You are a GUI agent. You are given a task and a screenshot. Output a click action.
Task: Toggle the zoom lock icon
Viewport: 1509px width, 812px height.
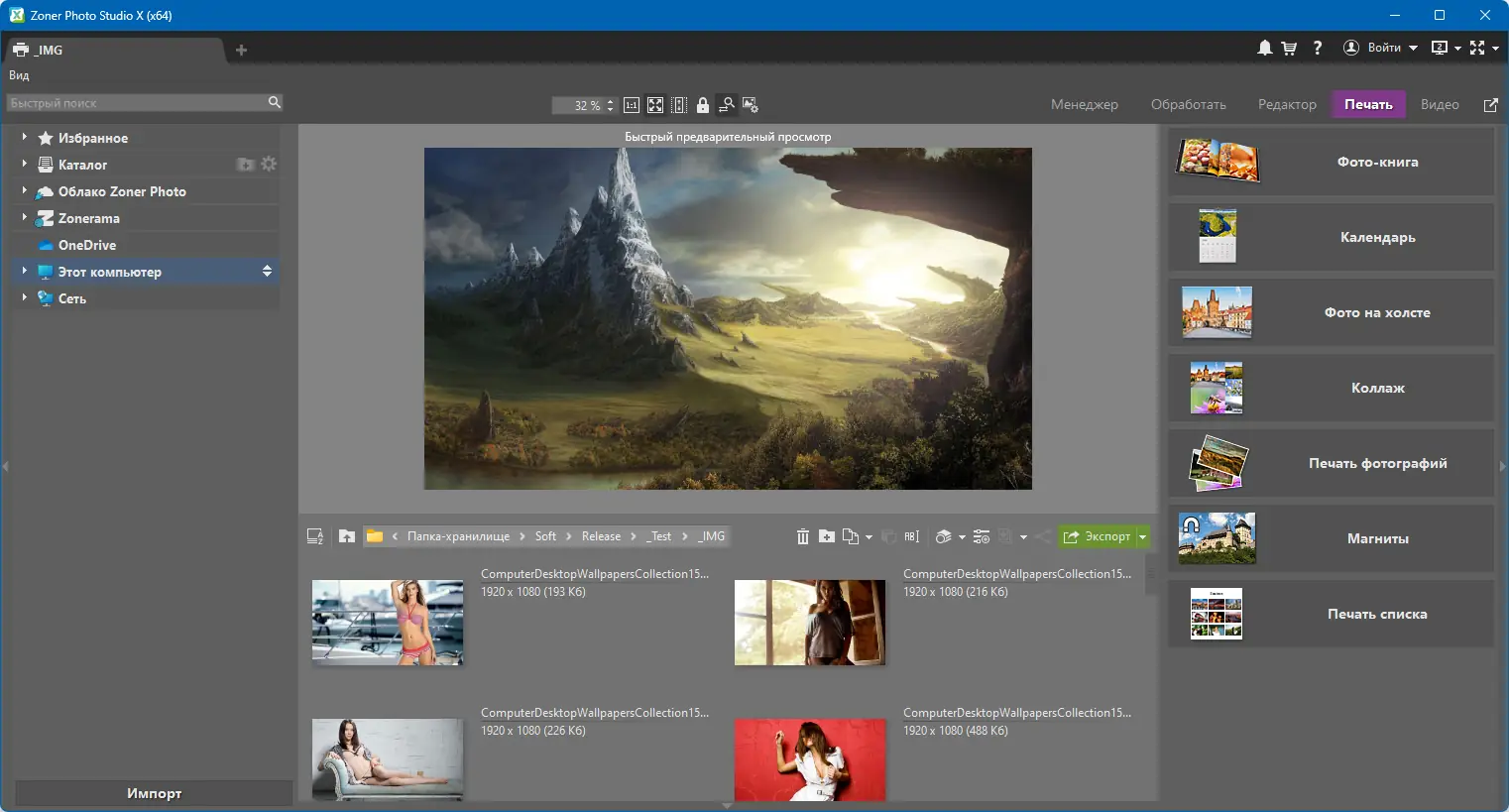(x=703, y=105)
